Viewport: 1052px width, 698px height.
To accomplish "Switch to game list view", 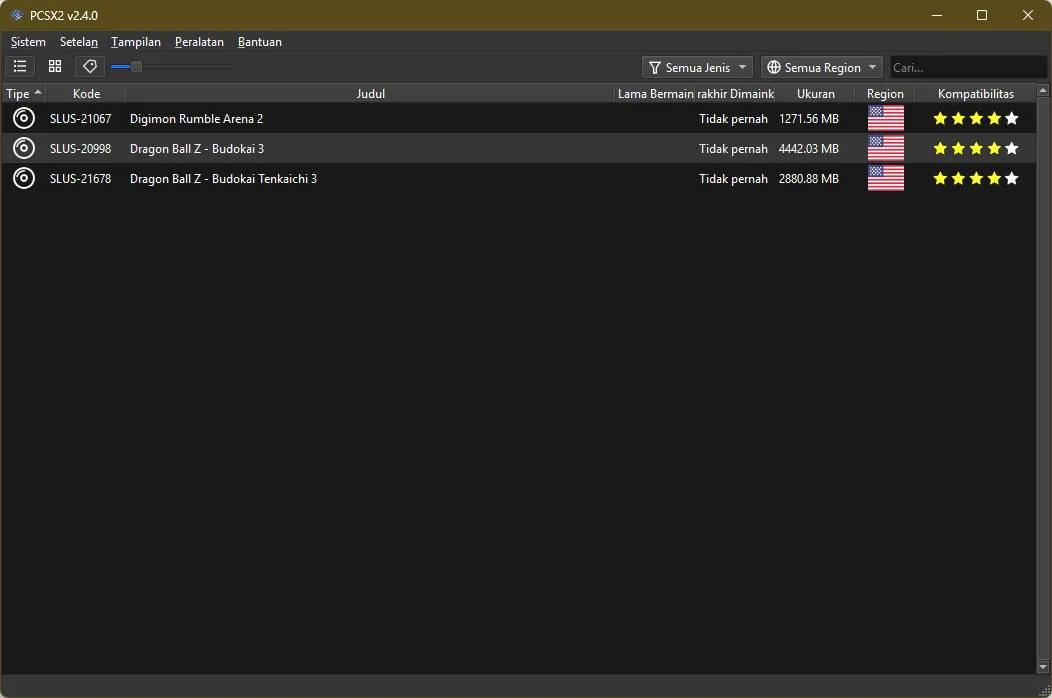I will [x=20, y=67].
